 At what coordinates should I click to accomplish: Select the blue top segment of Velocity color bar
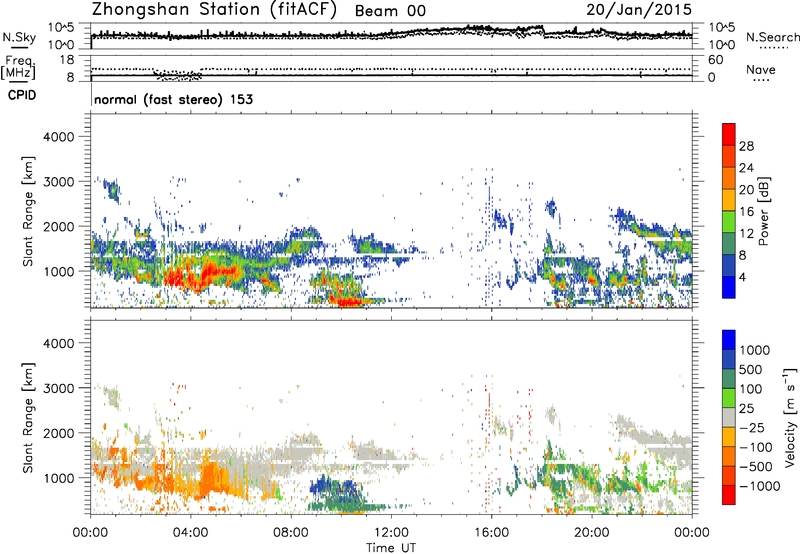729,340
